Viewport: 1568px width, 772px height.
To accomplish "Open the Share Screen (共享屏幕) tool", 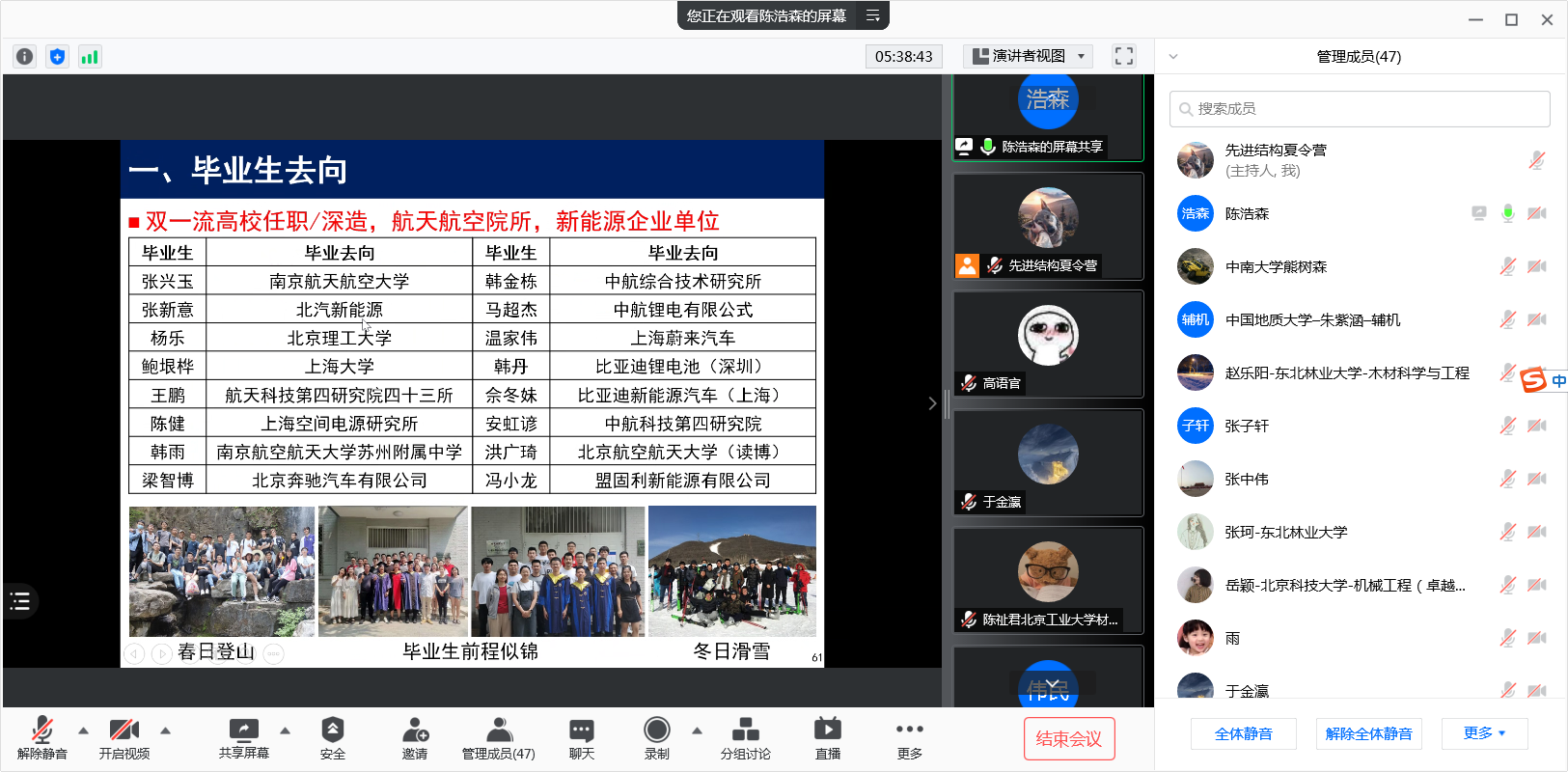I will pos(243,738).
